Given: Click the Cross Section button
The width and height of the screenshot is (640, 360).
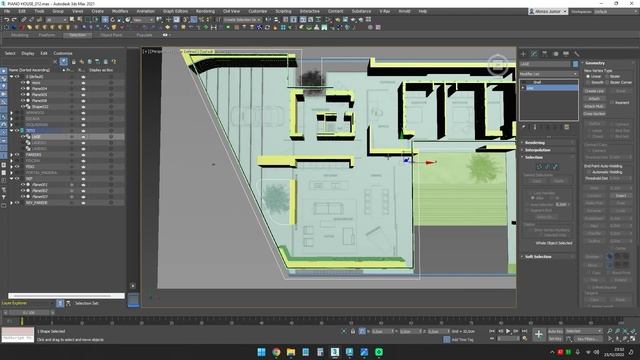Looking at the screenshot, I should pos(594,113).
